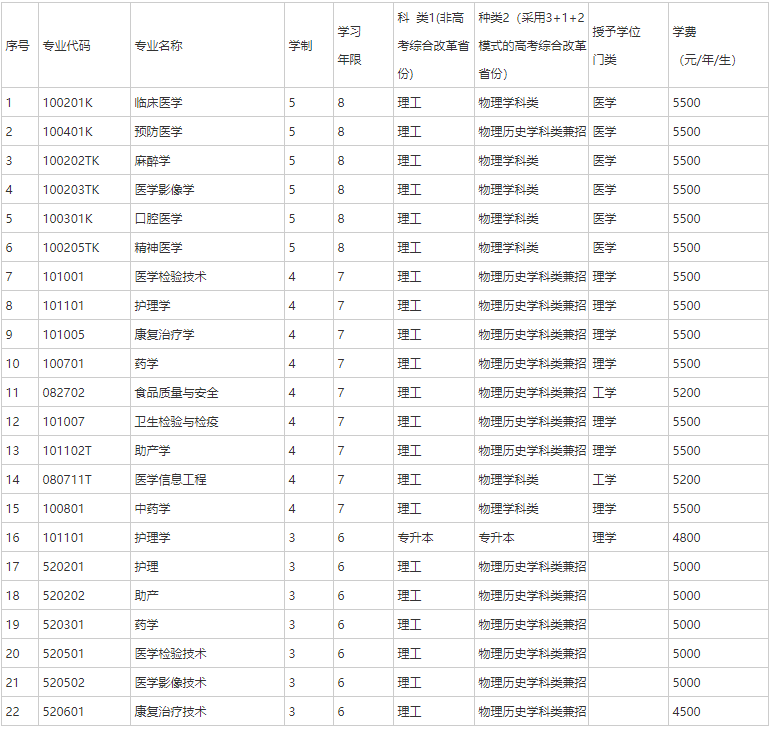Image resolution: width=773 pixels, height=729 pixels.
Task: Click tuition value 4500
Action: (686, 712)
